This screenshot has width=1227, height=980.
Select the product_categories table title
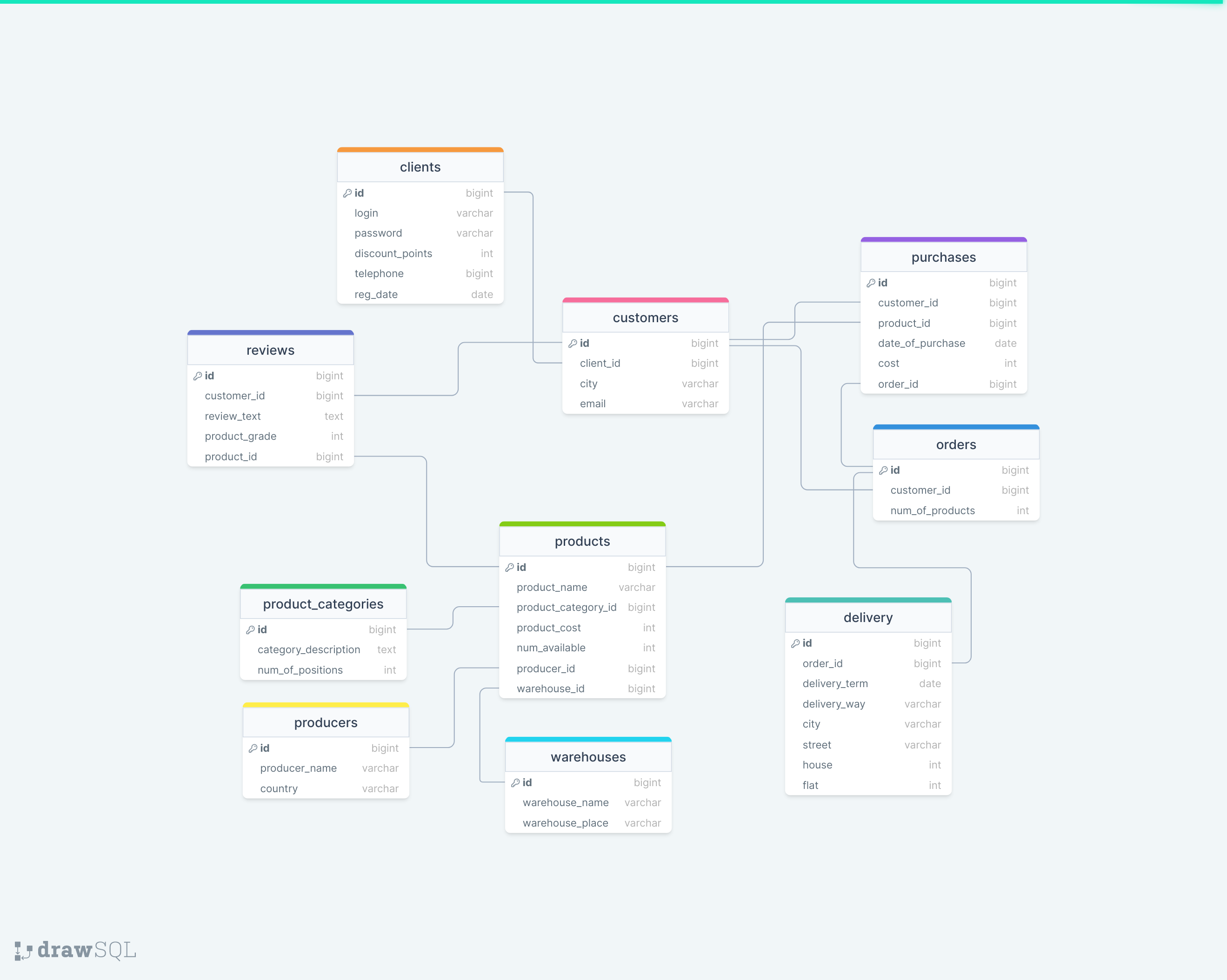[323, 604]
